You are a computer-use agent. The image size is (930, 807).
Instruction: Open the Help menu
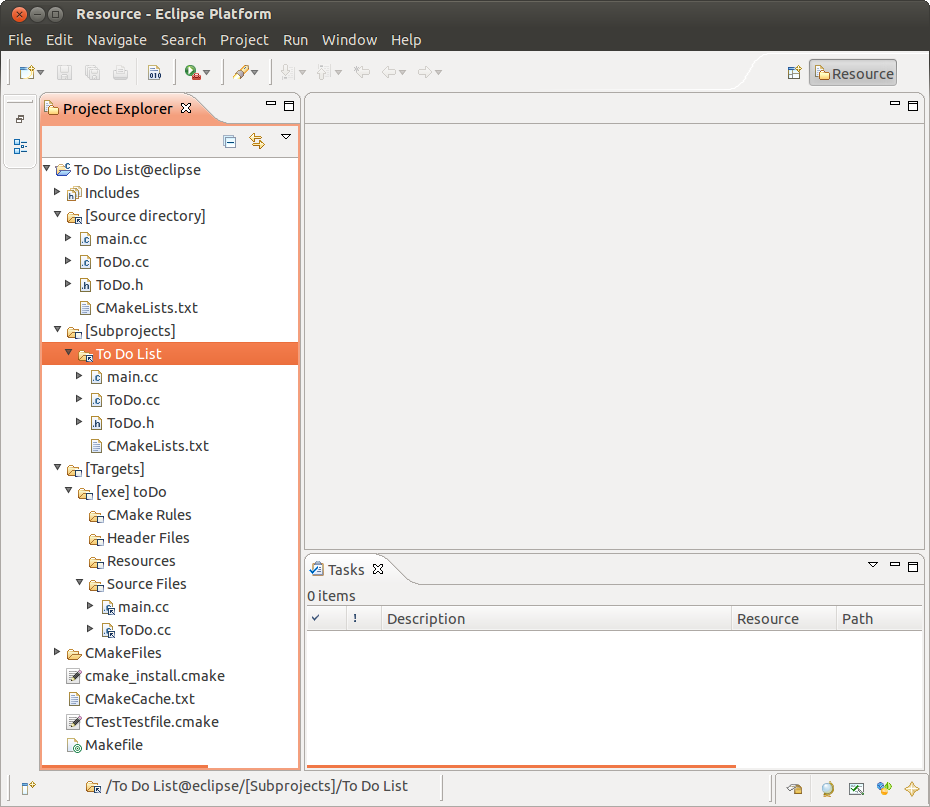pos(406,40)
